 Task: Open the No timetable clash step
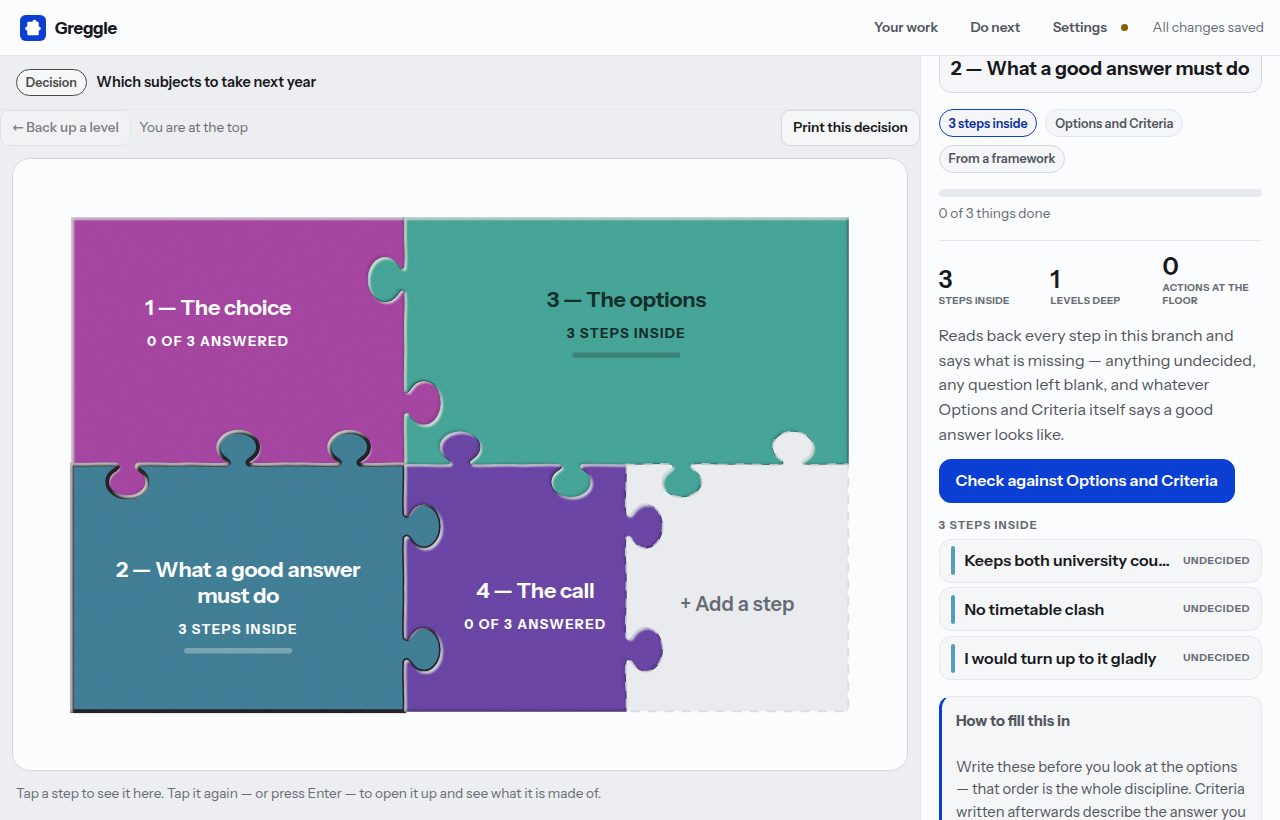click(x=1100, y=609)
